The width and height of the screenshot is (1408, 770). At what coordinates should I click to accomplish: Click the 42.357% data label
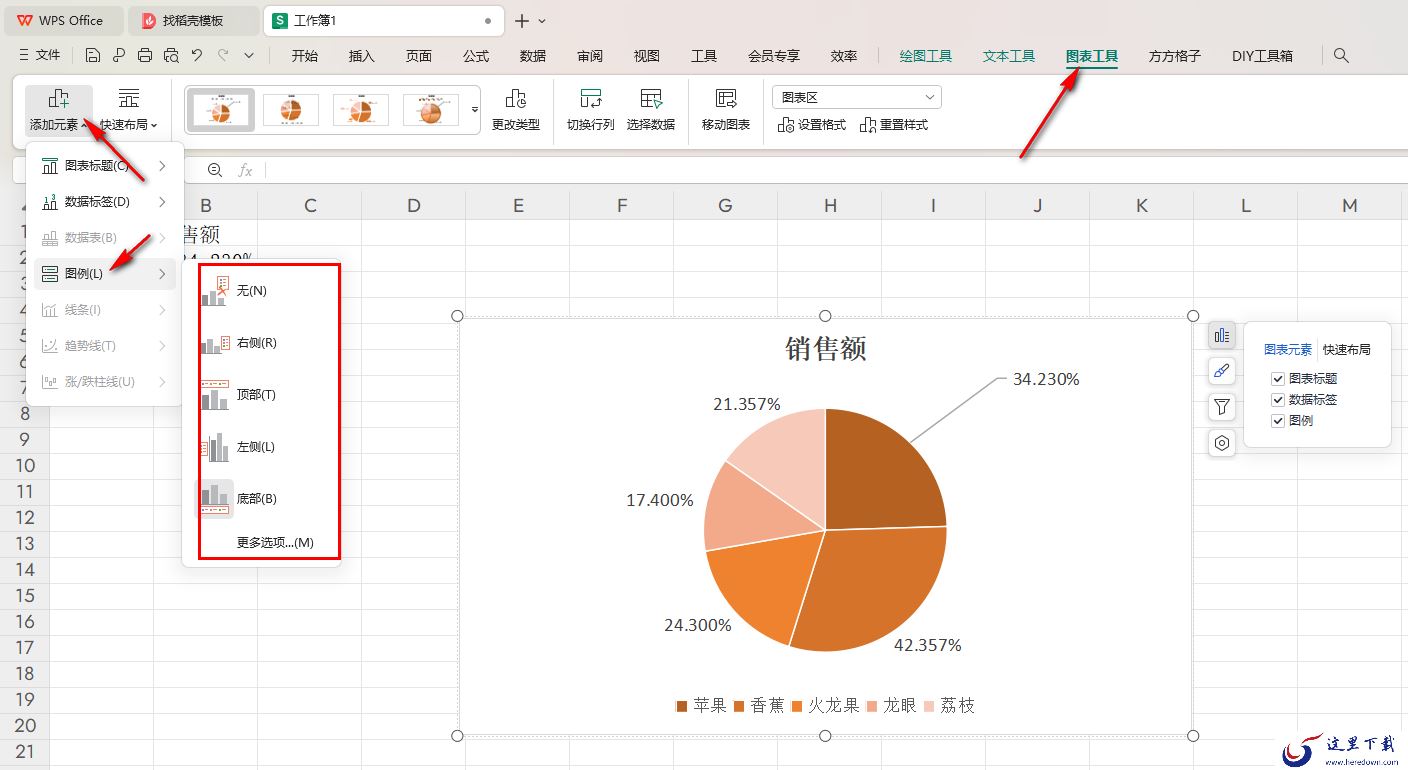927,646
